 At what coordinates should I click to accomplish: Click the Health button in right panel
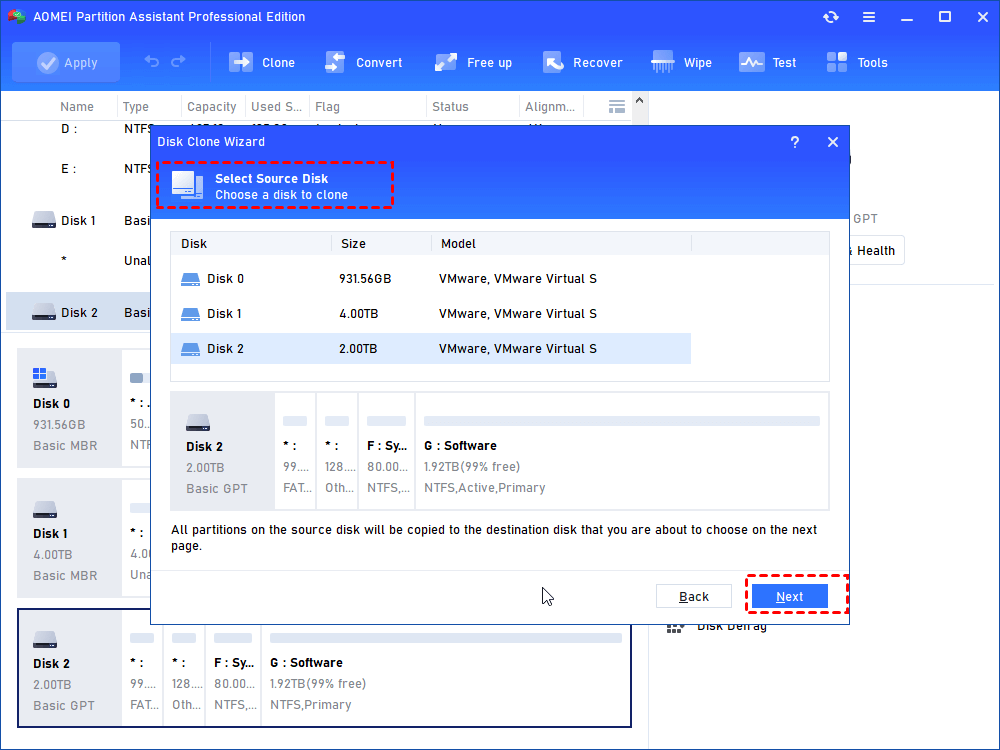876,251
